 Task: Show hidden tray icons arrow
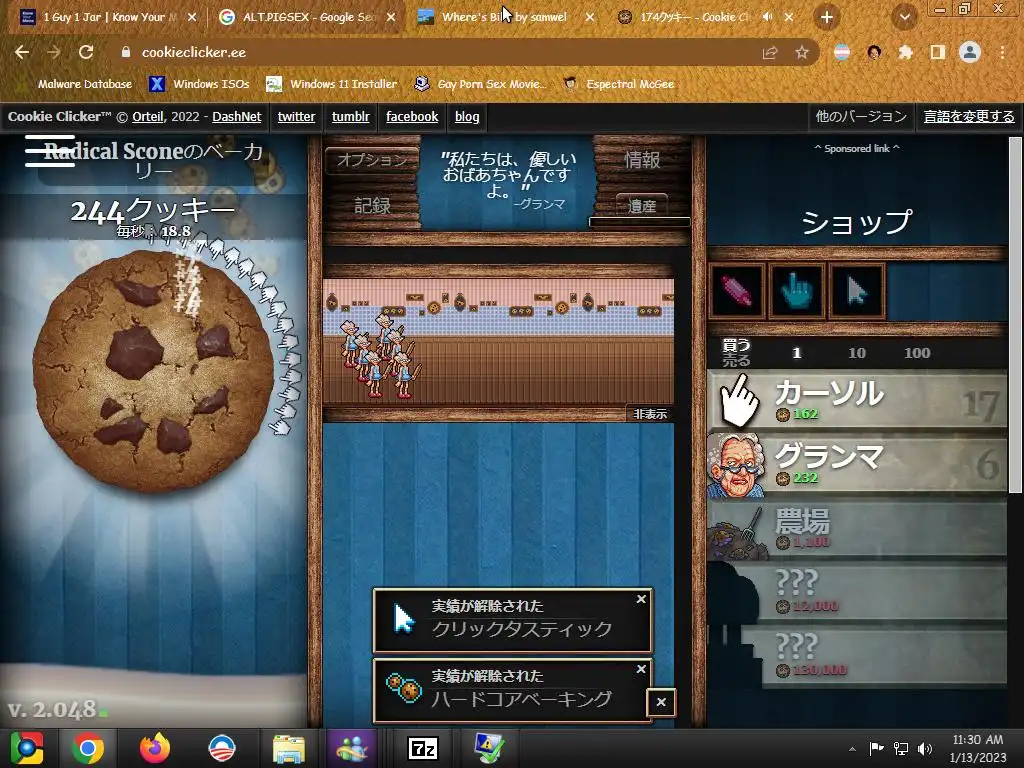click(x=852, y=749)
